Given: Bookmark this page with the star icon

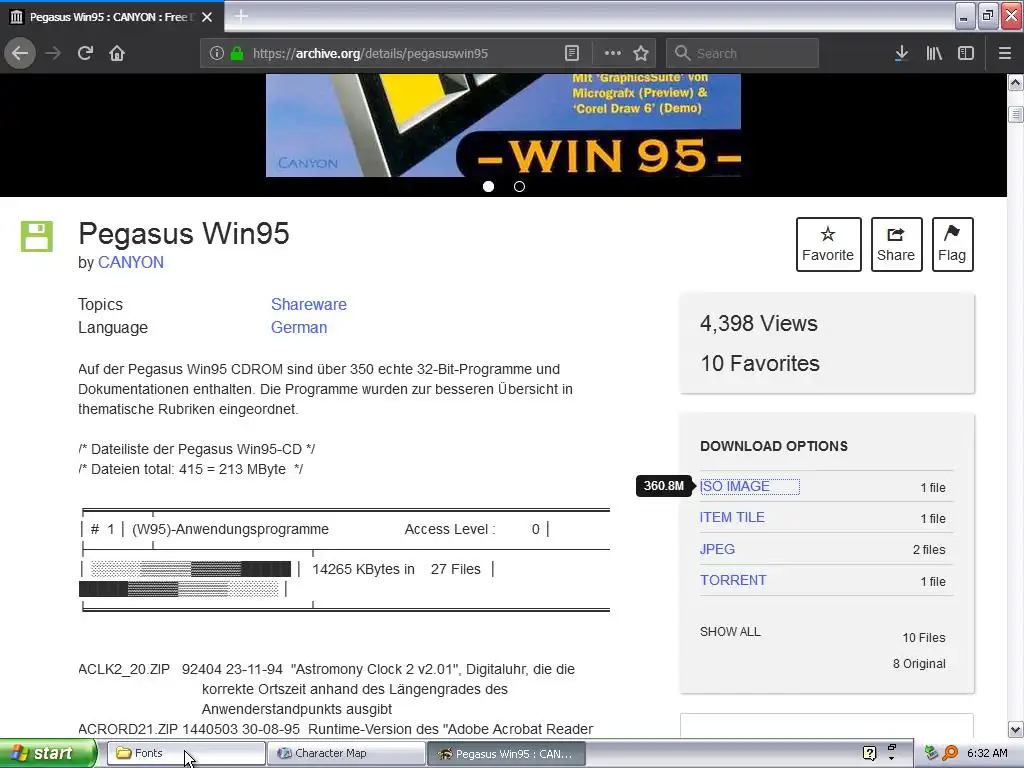Looking at the screenshot, I should (641, 54).
